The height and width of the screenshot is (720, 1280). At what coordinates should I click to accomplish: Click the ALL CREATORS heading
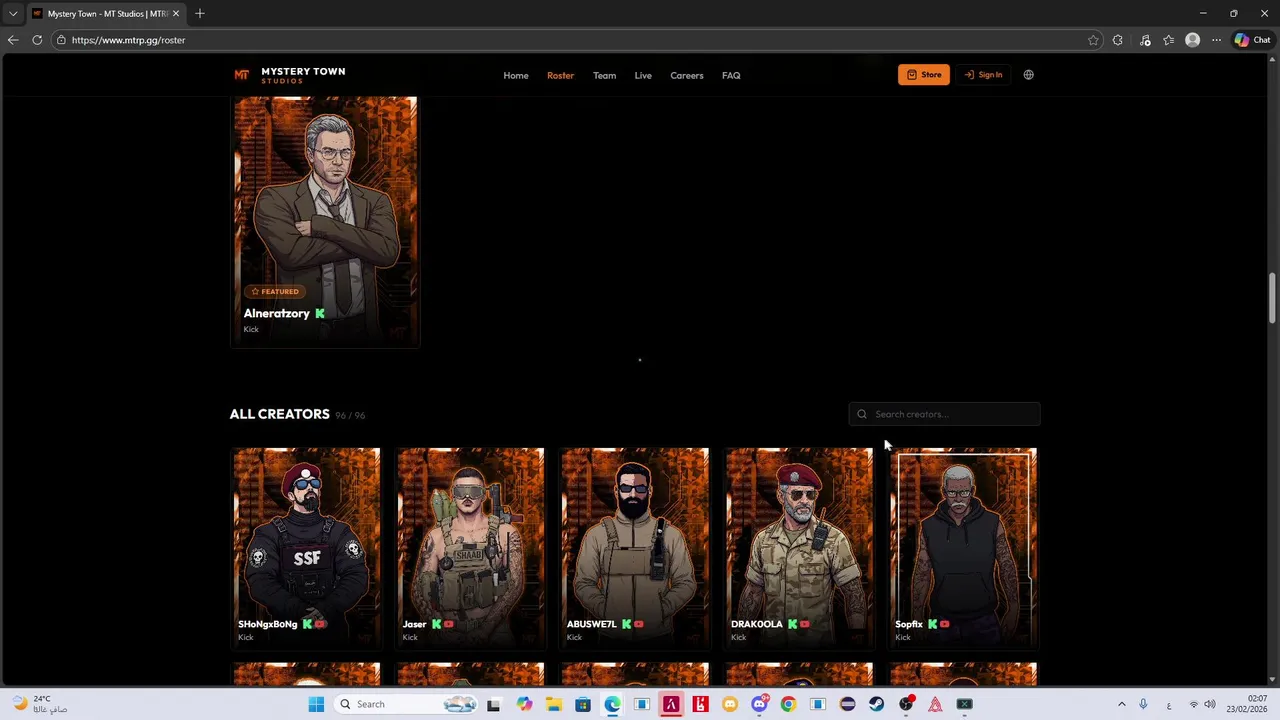(x=279, y=414)
